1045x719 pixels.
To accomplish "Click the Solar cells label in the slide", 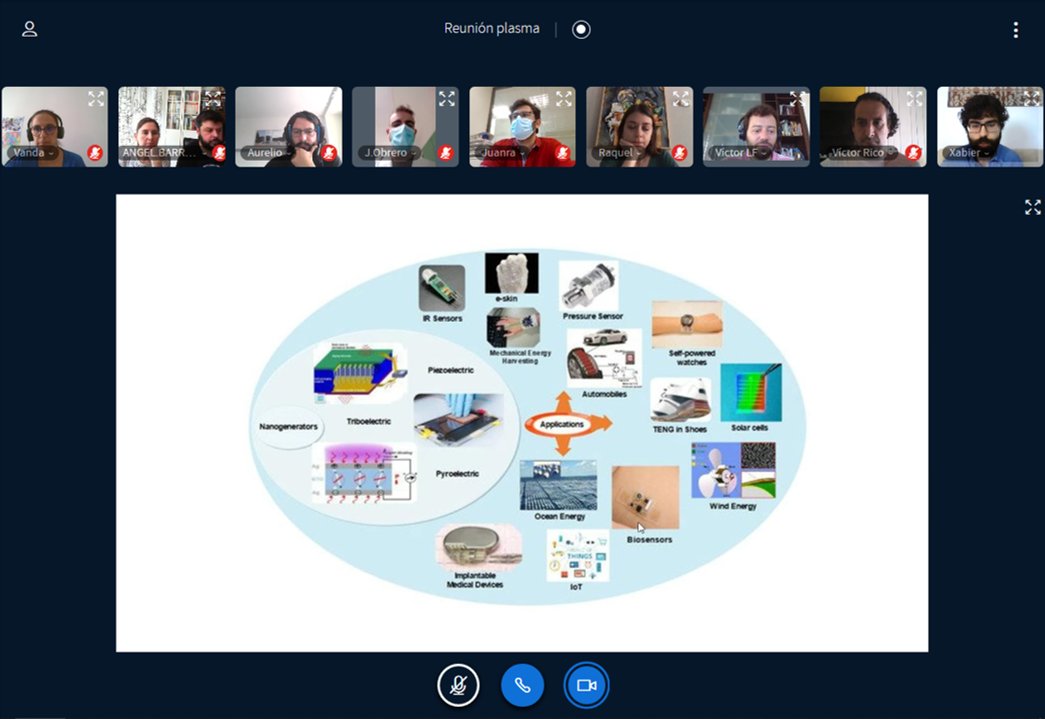I will click(750, 428).
